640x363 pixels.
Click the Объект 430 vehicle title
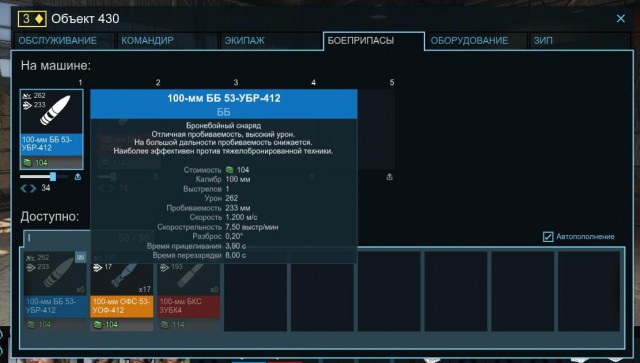85,19
